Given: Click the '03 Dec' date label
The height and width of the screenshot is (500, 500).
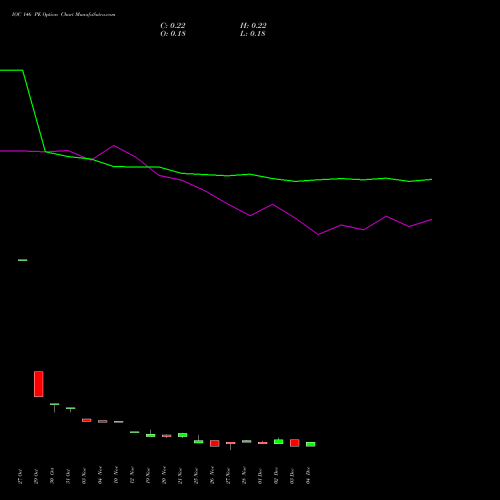Looking at the screenshot, I should [x=292, y=476].
